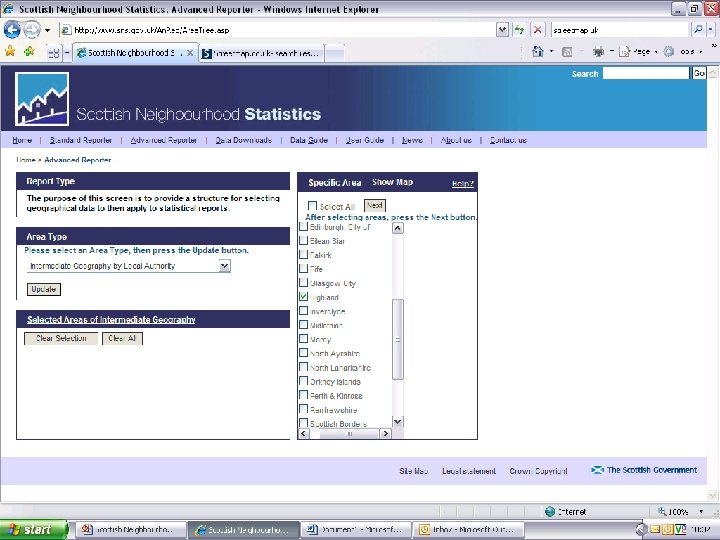Click the RSS Feeds icon
The width and height of the screenshot is (720, 540).
(567, 52)
